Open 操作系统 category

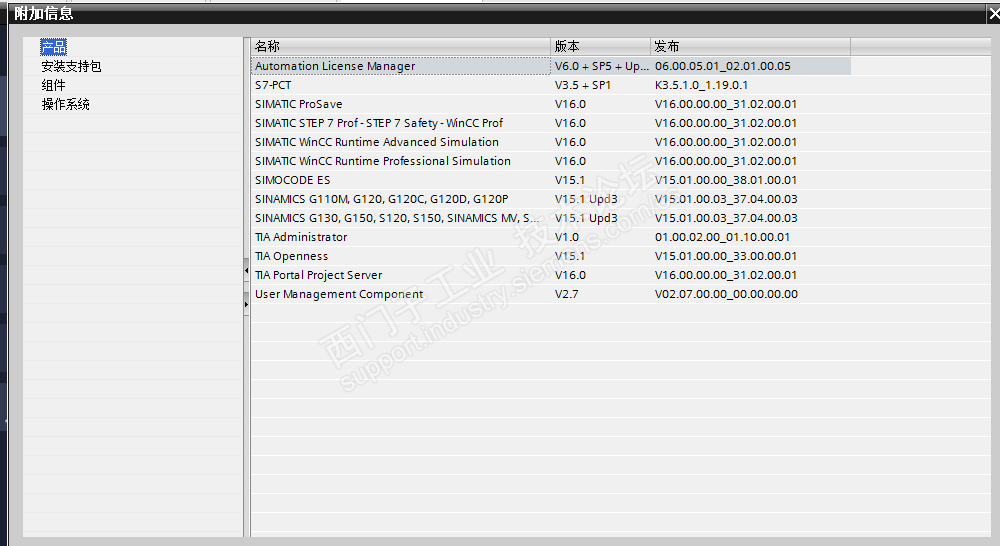[x=65, y=105]
